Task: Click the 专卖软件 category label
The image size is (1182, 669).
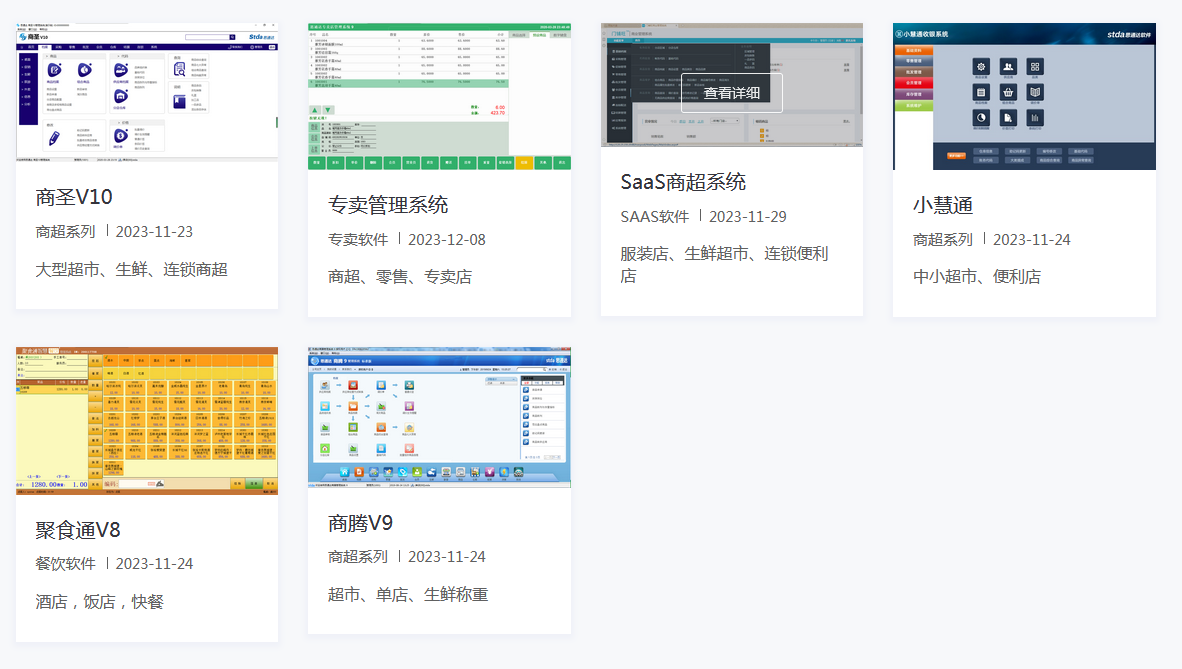Action: 358,239
